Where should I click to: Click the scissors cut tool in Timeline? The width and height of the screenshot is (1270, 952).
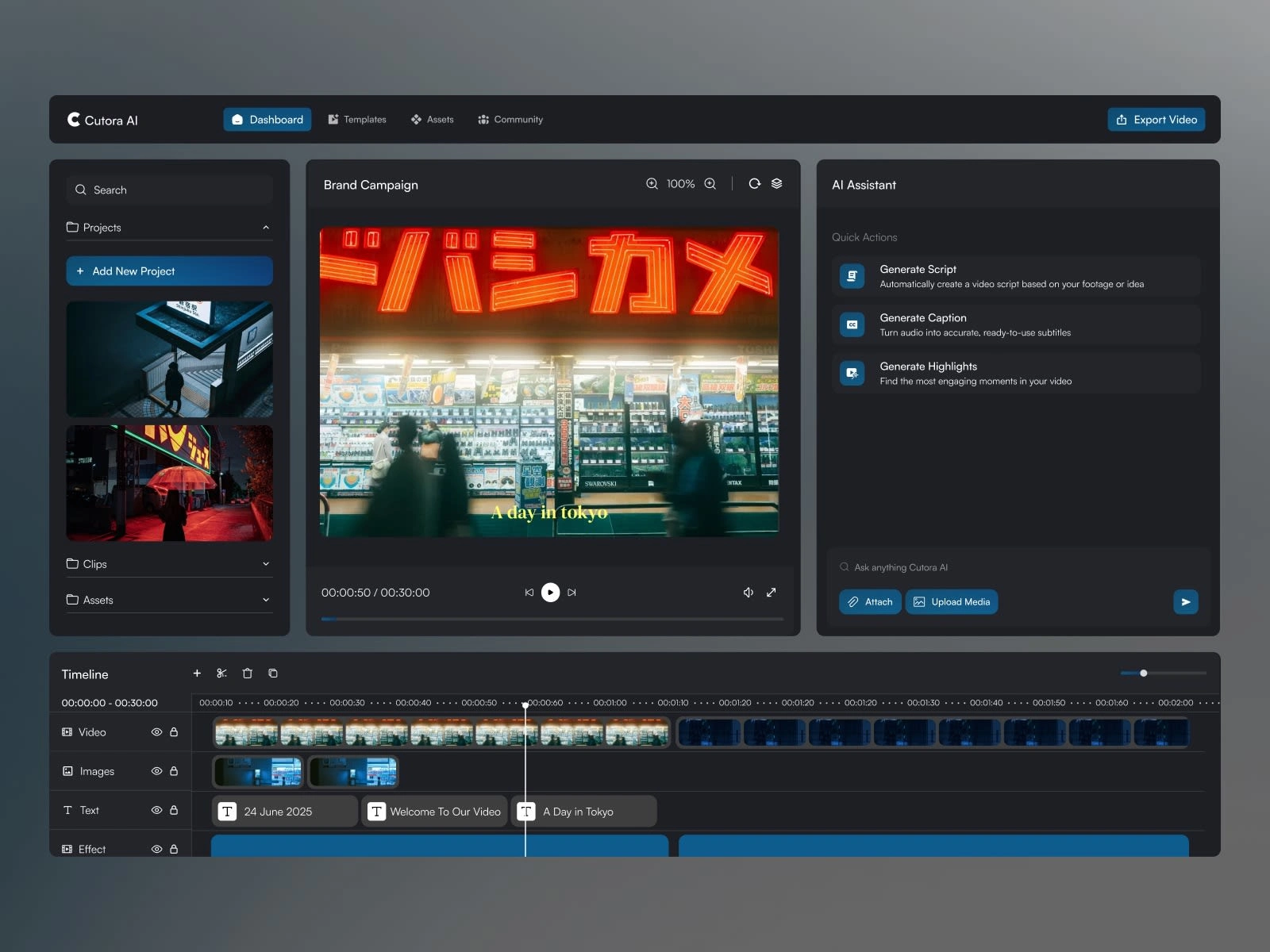coord(221,674)
